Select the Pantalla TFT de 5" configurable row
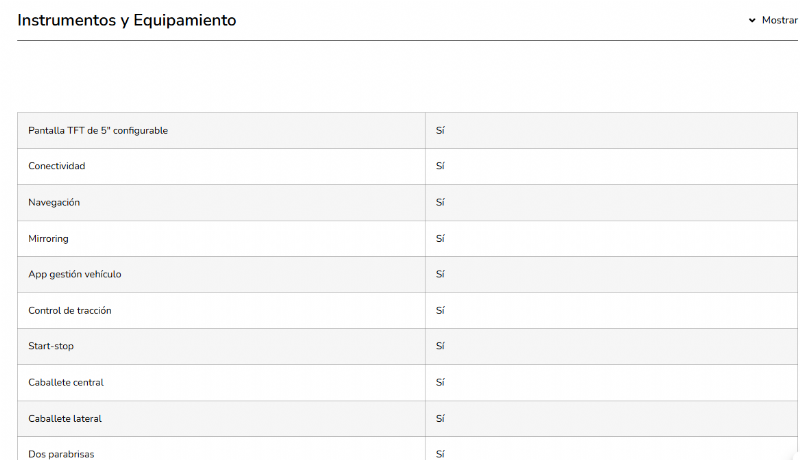Screen dimensions: 800x460 coord(98,131)
